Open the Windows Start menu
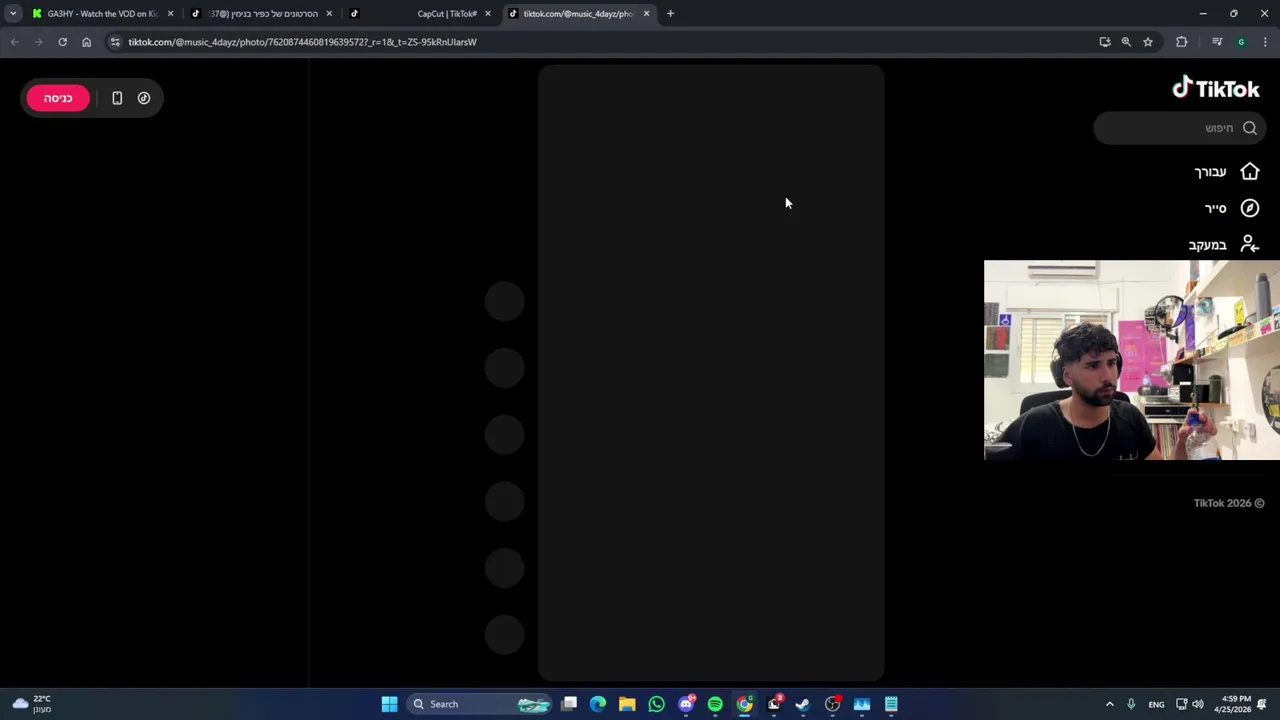The height and width of the screenshot is (720, 1280). coord(389,704)
